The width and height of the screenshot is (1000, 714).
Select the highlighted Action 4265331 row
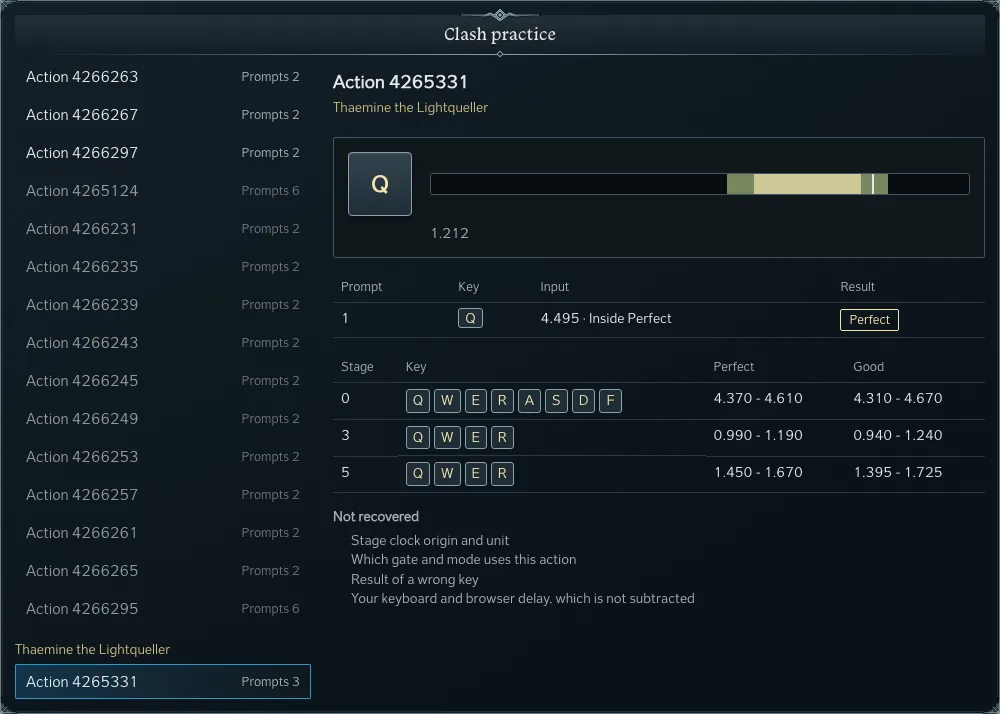pos(163,681)
